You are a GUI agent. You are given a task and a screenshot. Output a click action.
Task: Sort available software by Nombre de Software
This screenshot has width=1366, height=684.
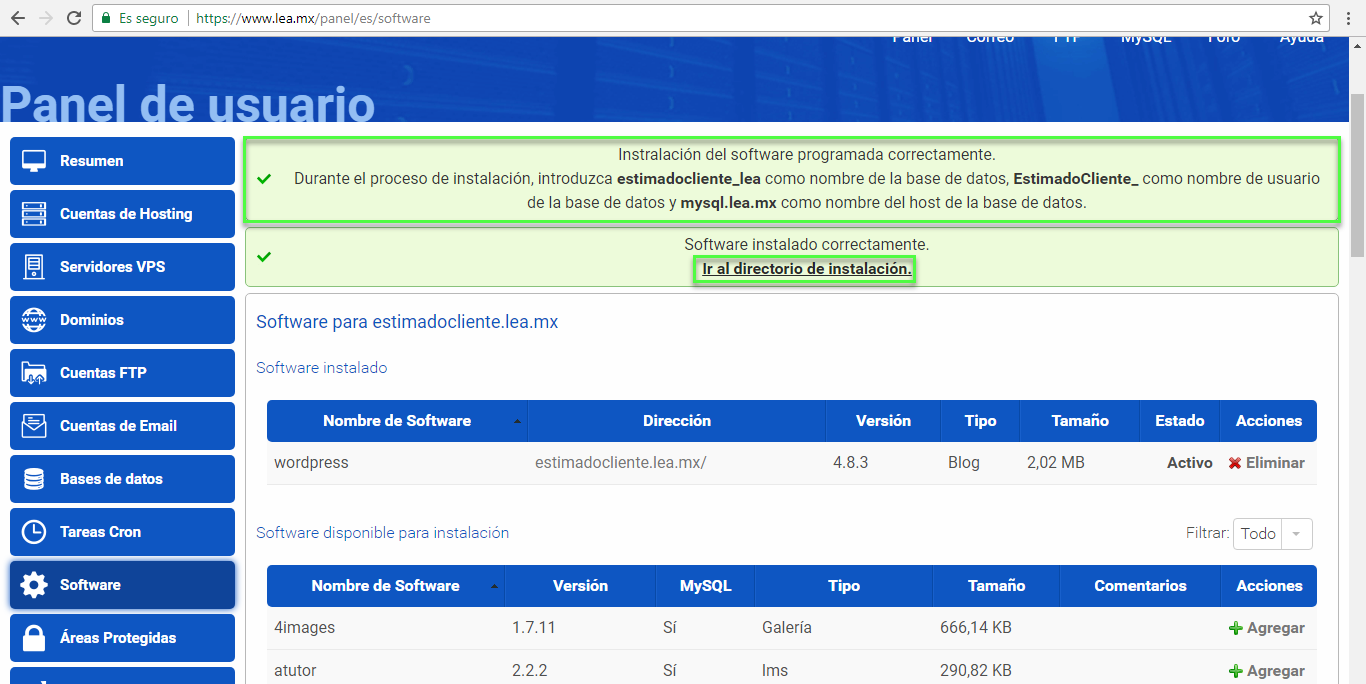pos(385,586)
